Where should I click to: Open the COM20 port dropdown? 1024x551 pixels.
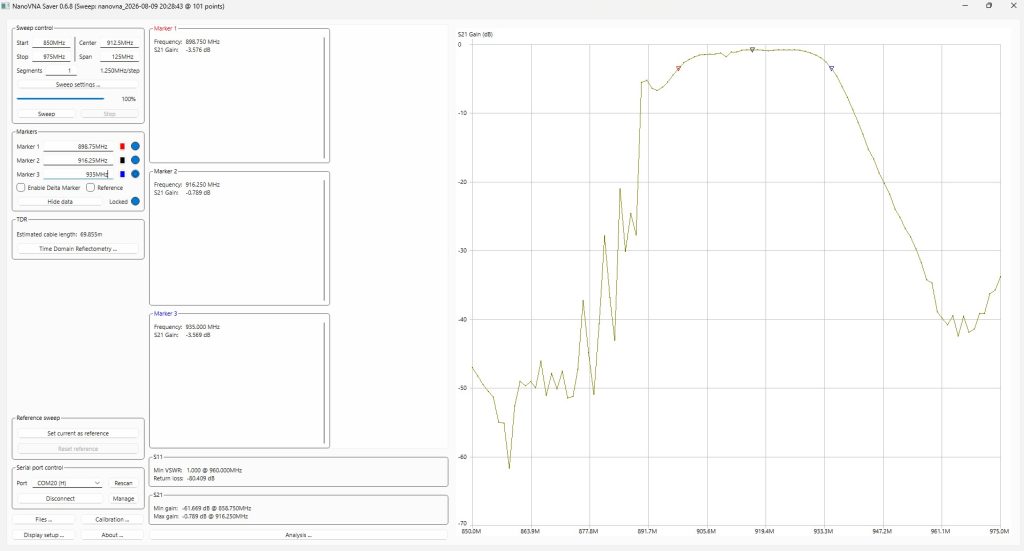pos(68,483)
